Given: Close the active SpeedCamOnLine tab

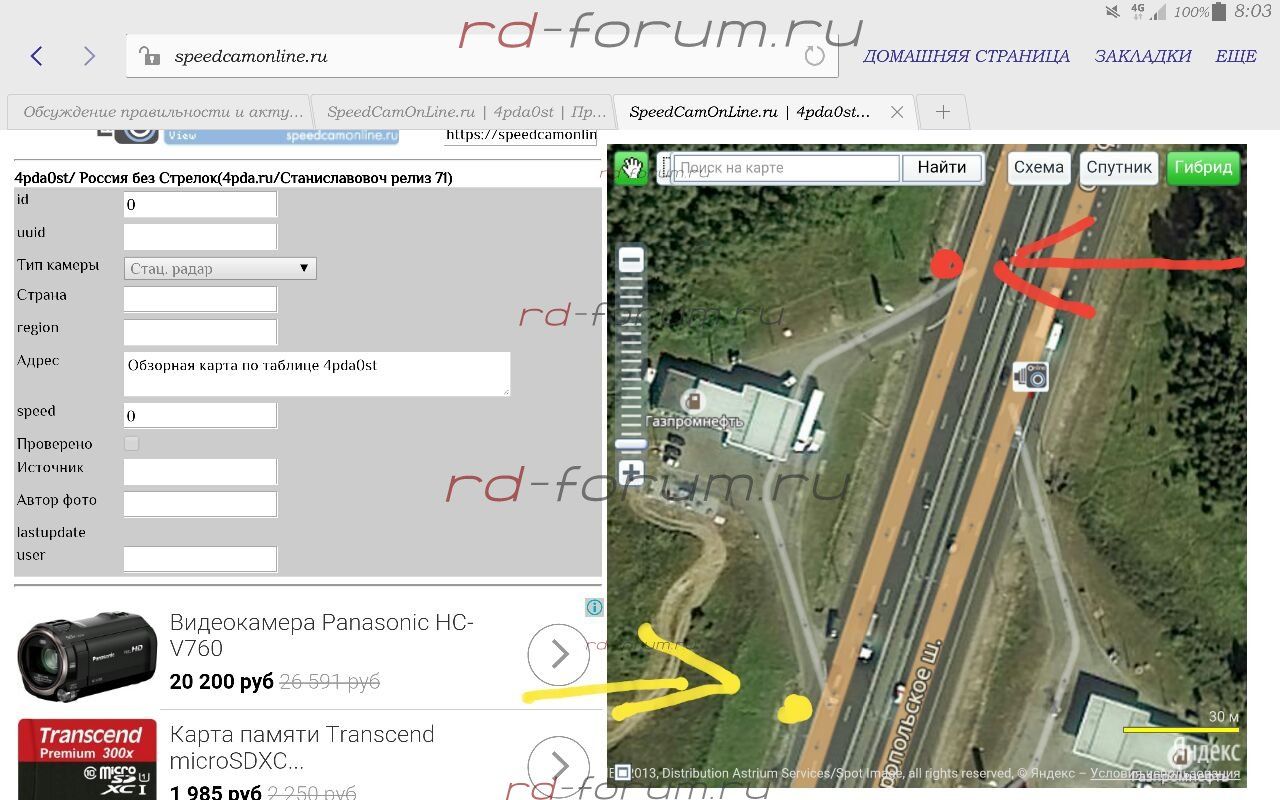Looking at the screenshot, I should click(x=897, y=112).
